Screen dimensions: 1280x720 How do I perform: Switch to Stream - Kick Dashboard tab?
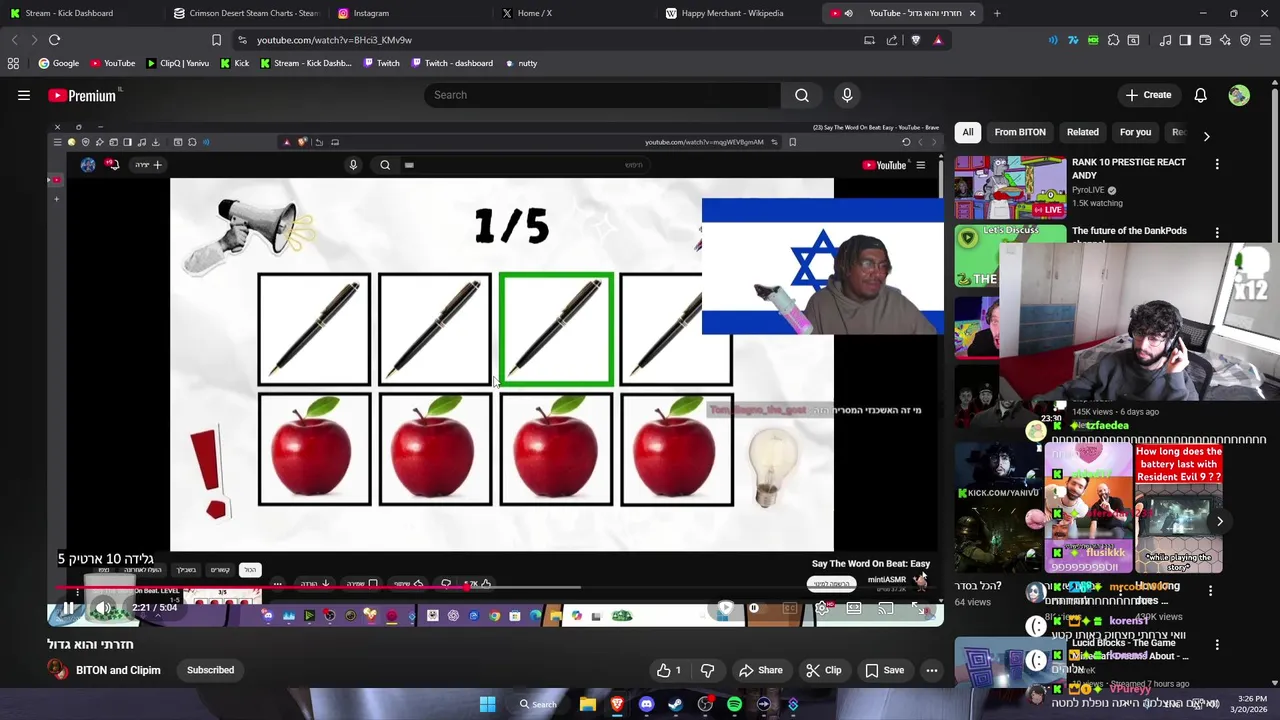tap(80, 13)
